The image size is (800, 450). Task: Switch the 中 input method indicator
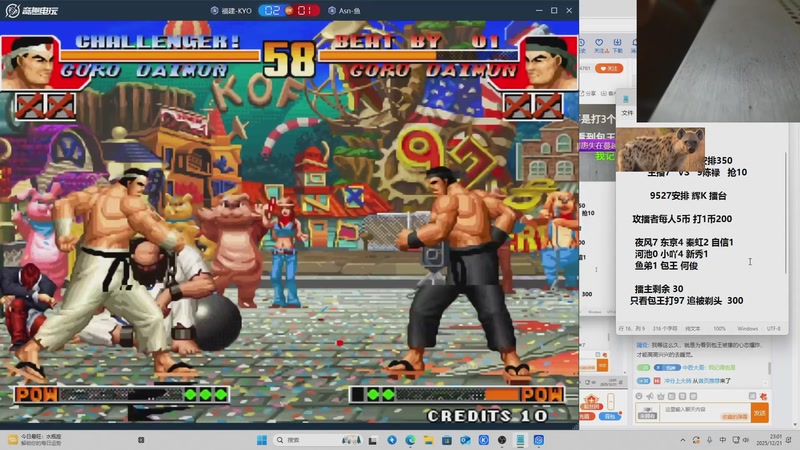[722, 440]
